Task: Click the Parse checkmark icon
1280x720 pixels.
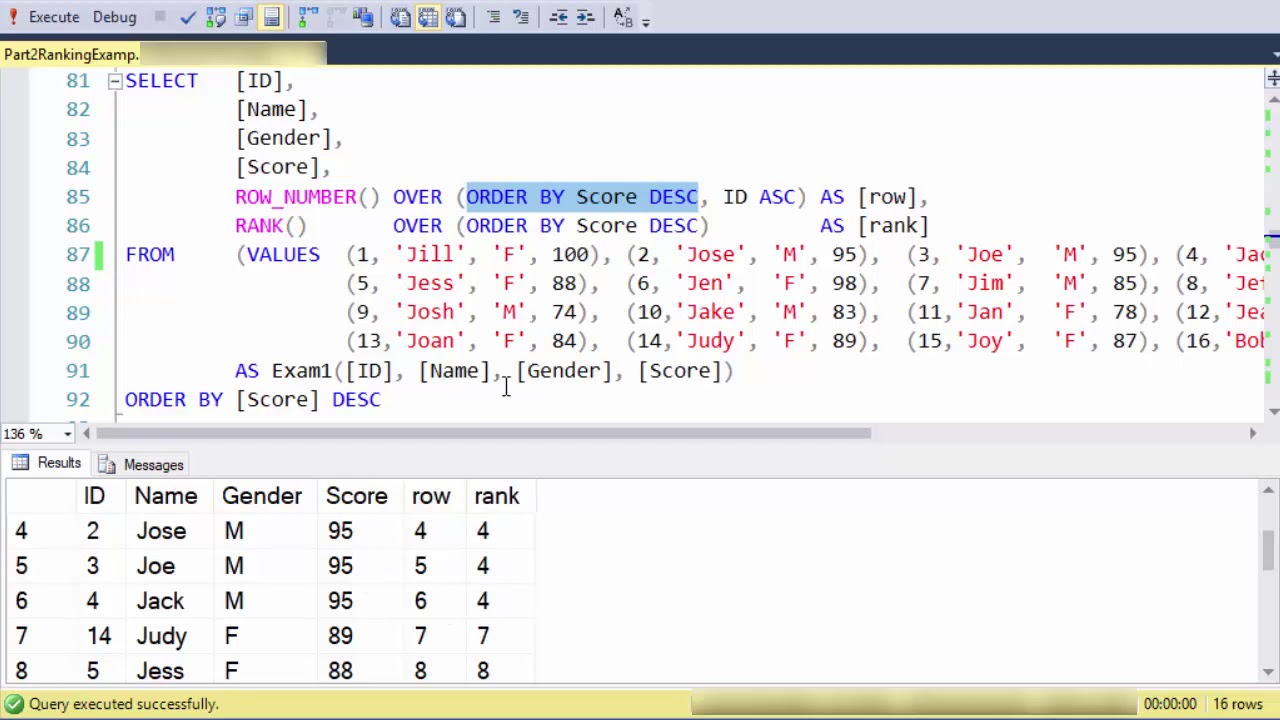Action: (x=188, y=17)
